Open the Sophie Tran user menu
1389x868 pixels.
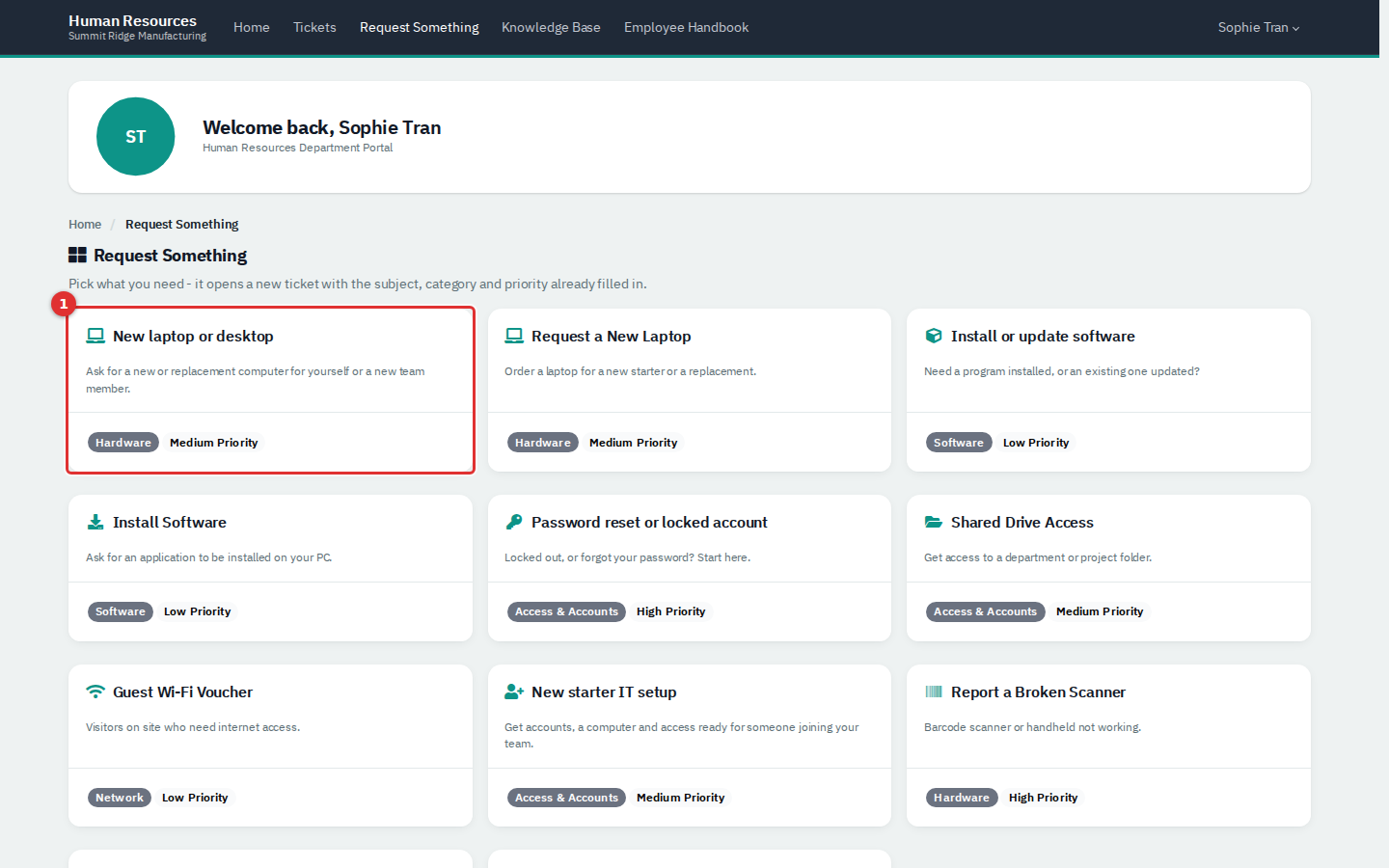tap(1259, 27)
